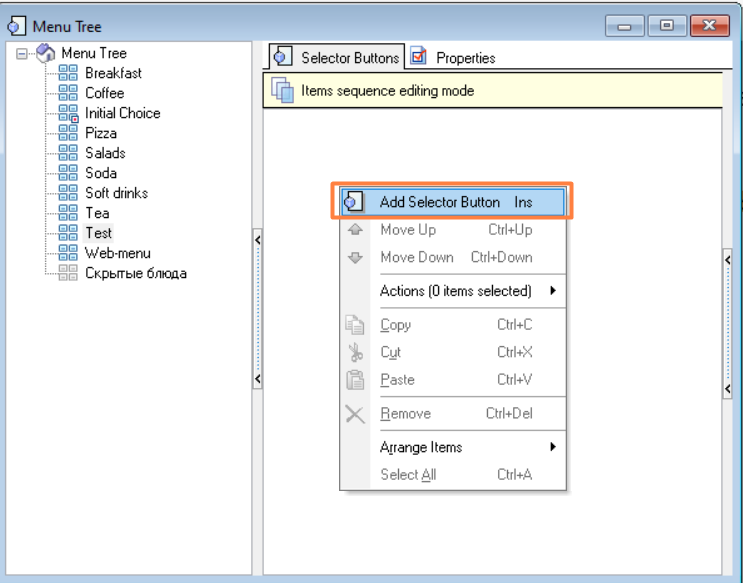The height and width of the screenshot is (583, 743).
Task: Open the Selector Buttons tab
Action: point(349,58)
